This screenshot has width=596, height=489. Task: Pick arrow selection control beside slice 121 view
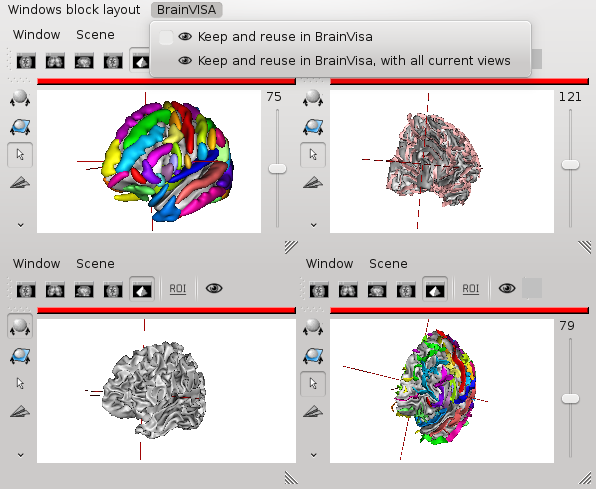pos(313,155)
